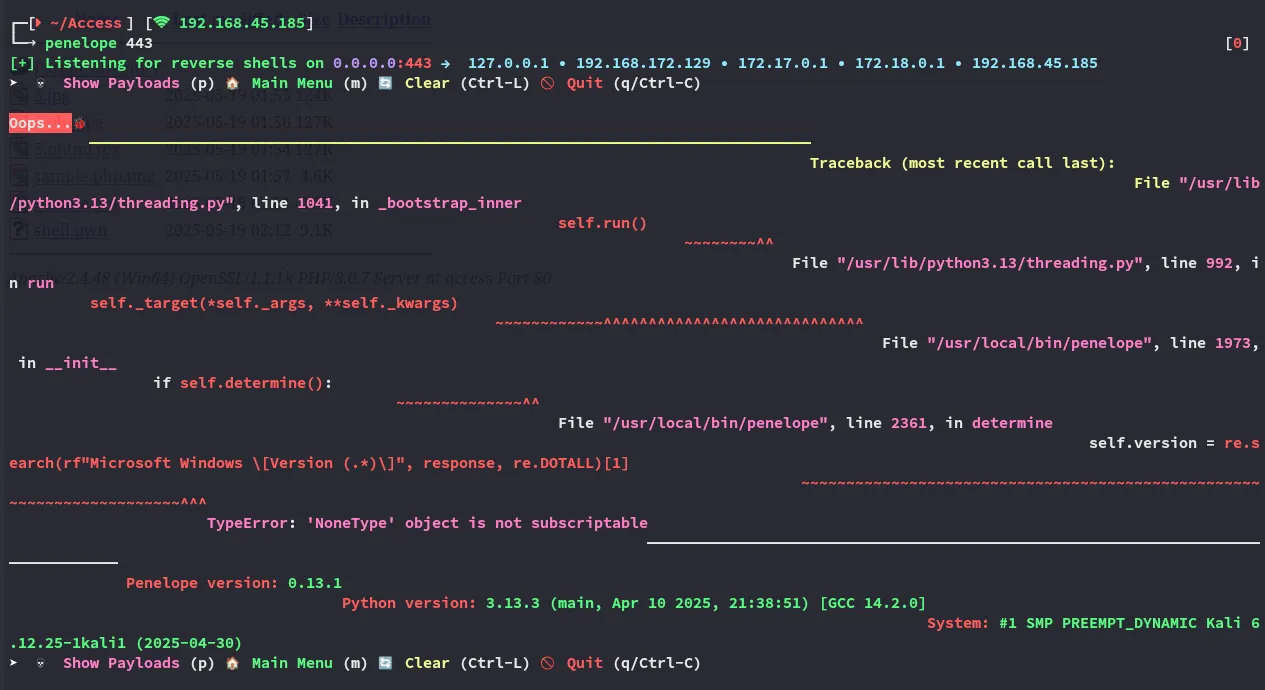1265x690 pixels.
Task: Click the house icon in the top menu line
Action: [x=233, y=83]
